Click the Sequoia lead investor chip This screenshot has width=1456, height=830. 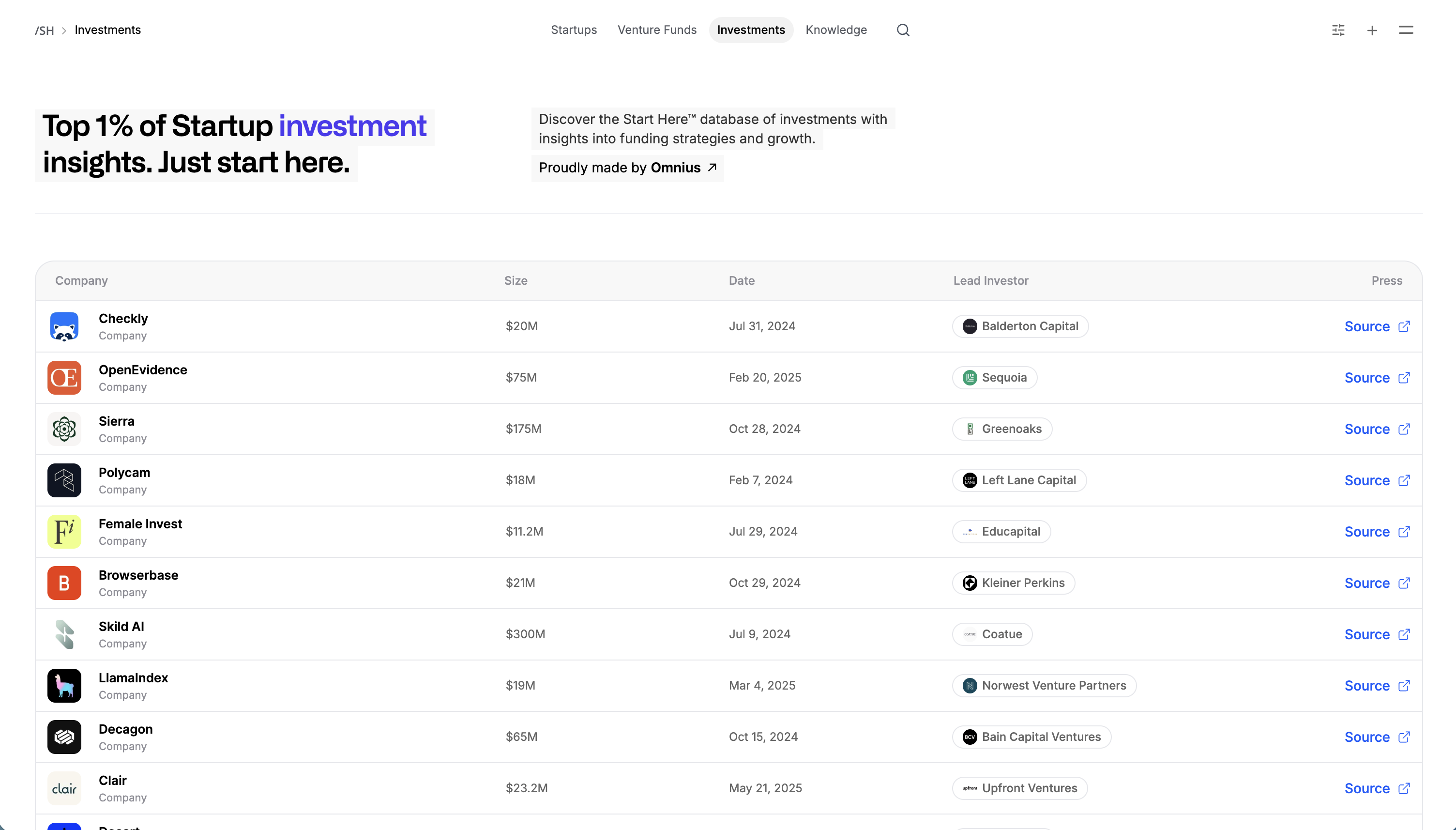pyautogui.click(x=995, y=378)
